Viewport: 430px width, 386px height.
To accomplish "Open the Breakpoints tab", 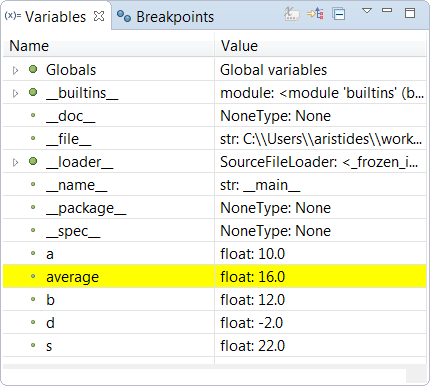I will (165, 16).
